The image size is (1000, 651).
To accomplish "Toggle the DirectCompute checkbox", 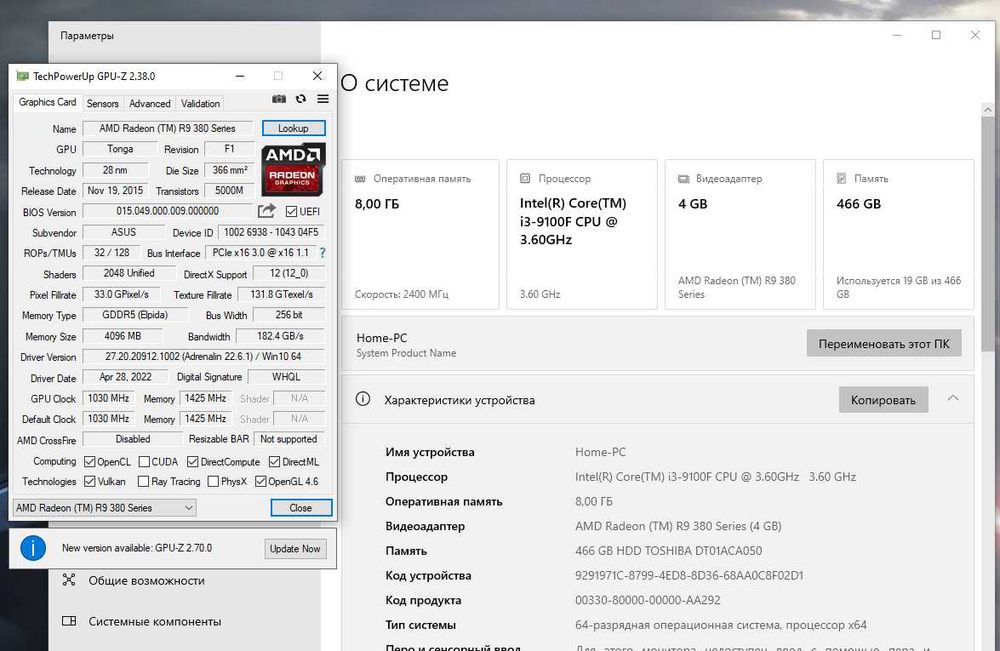I will click(193, 462).
